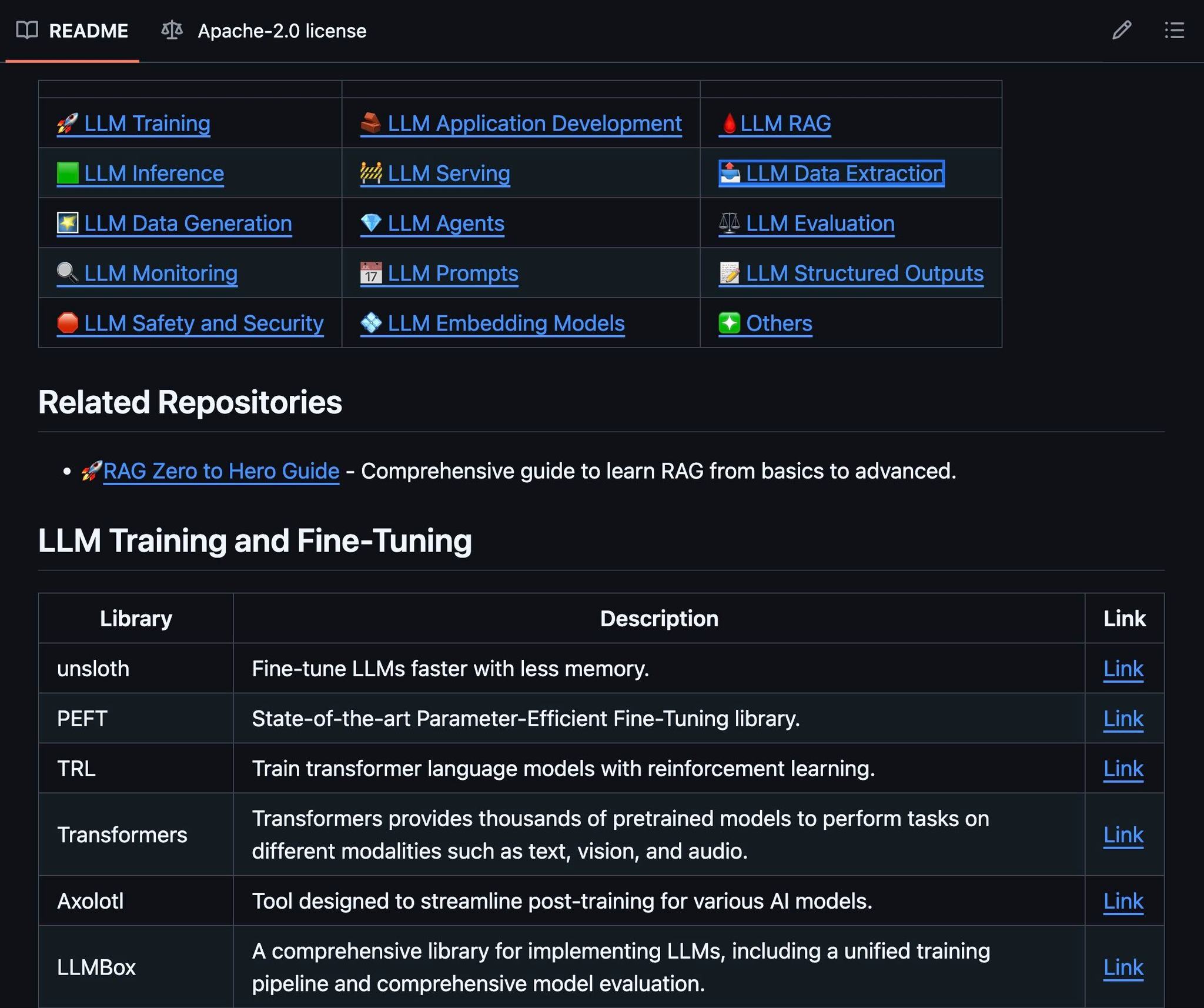Visit the Transformers row Link
This screenshot has height=1008, width=1204.
[1123, 835]
